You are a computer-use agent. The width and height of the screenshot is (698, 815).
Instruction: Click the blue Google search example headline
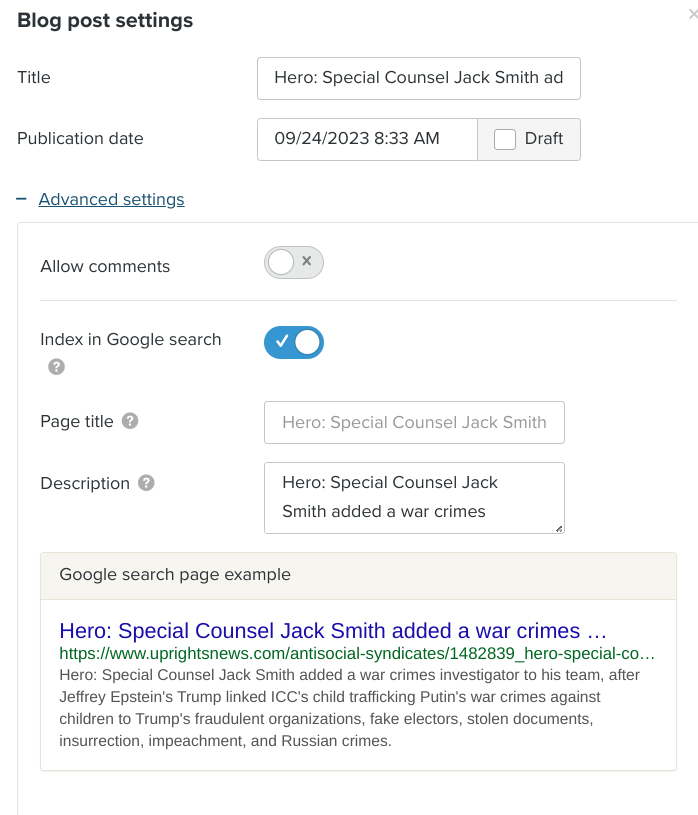pyautogui.click(x=333, y=631)
